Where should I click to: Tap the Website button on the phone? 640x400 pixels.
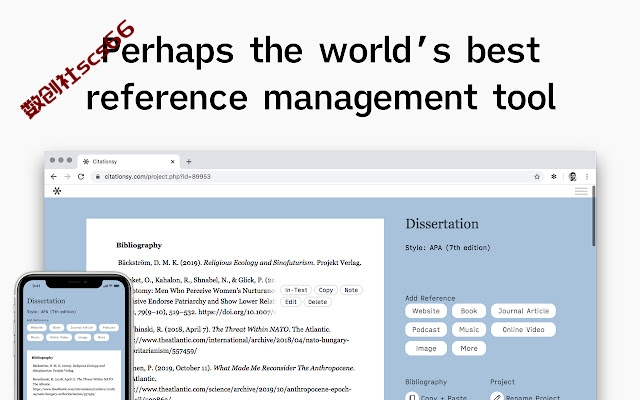36,327
